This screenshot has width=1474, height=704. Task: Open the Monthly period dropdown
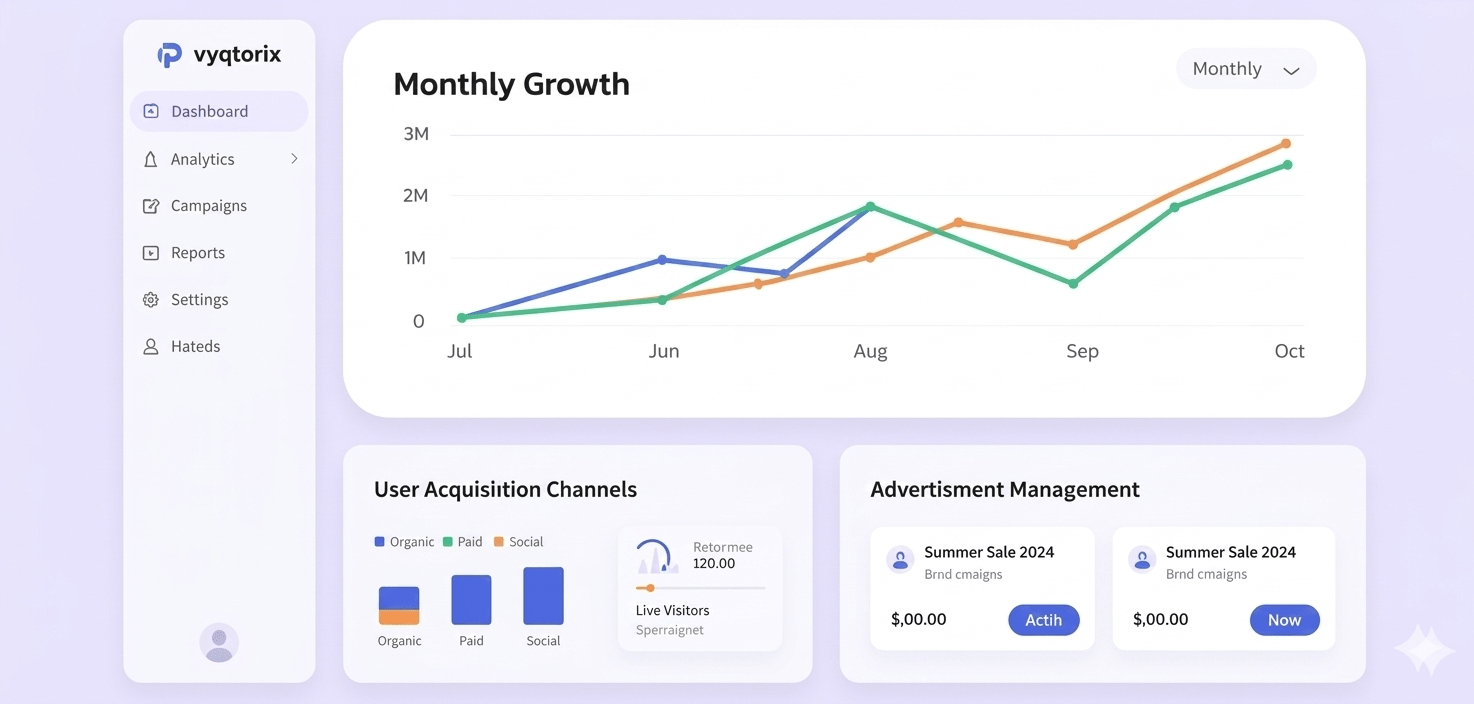(x=1246, y=69)
